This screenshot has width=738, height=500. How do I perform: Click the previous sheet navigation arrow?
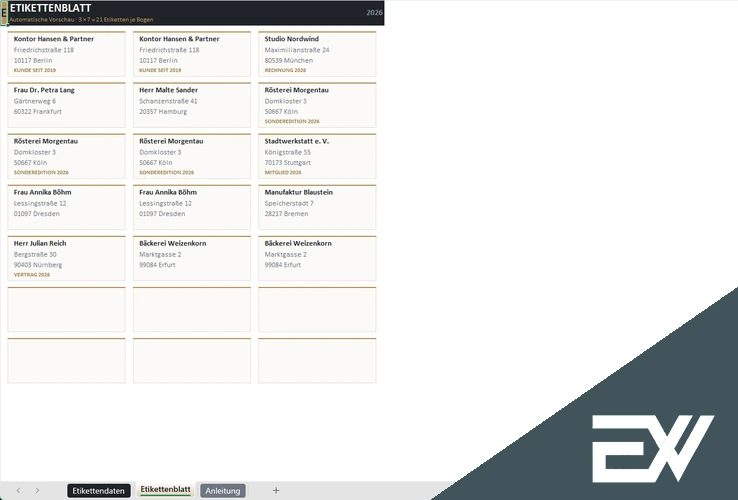tap(18, 491)
